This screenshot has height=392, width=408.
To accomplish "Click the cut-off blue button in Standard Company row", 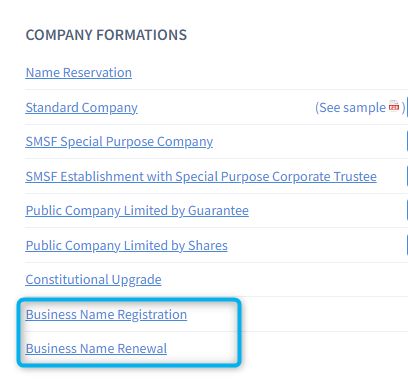I will pyautogui.click(x=407, y=107).
